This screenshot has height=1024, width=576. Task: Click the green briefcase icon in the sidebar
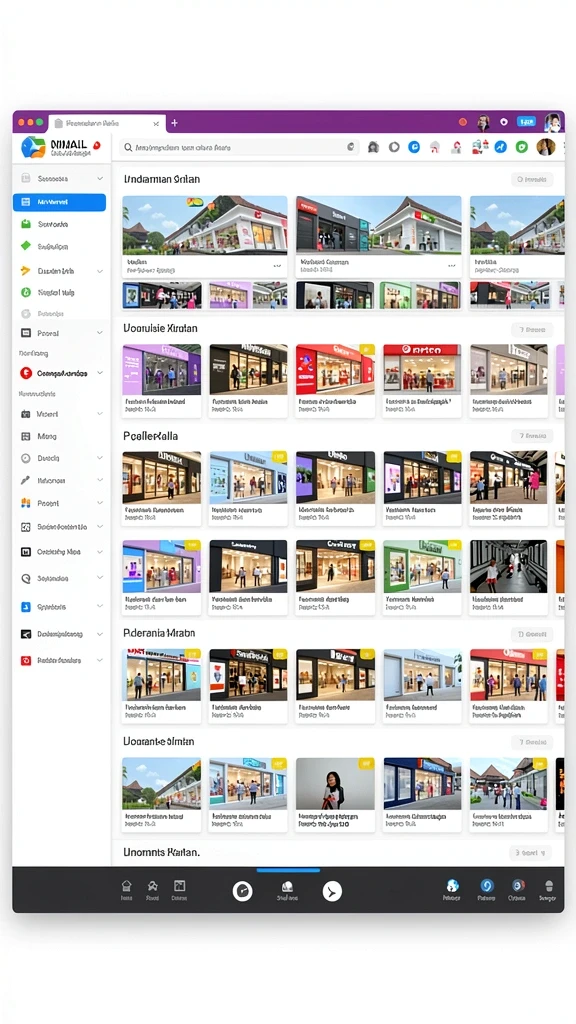(26, 224)
